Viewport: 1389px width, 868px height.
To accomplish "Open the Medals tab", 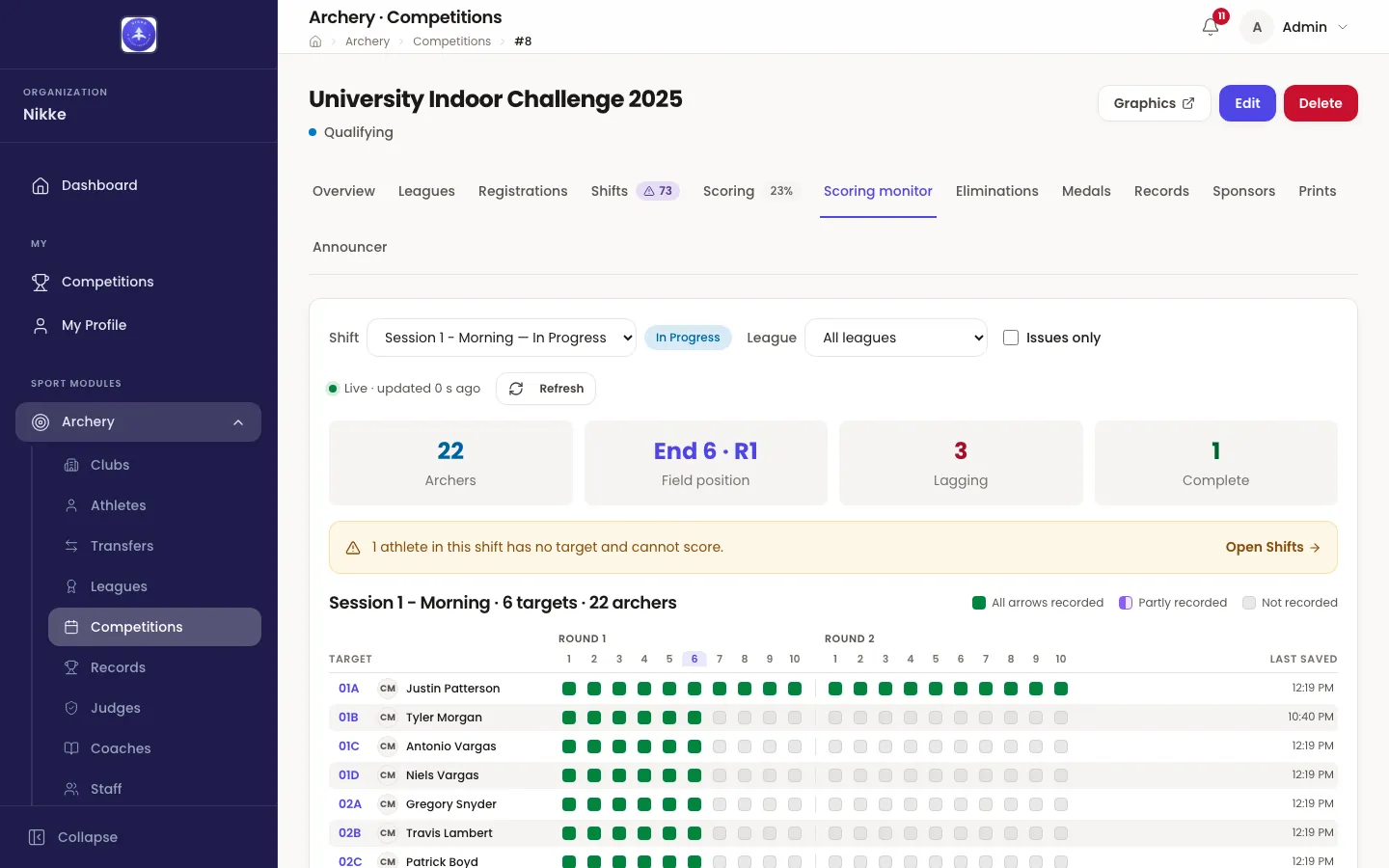I will (1086, 191).
